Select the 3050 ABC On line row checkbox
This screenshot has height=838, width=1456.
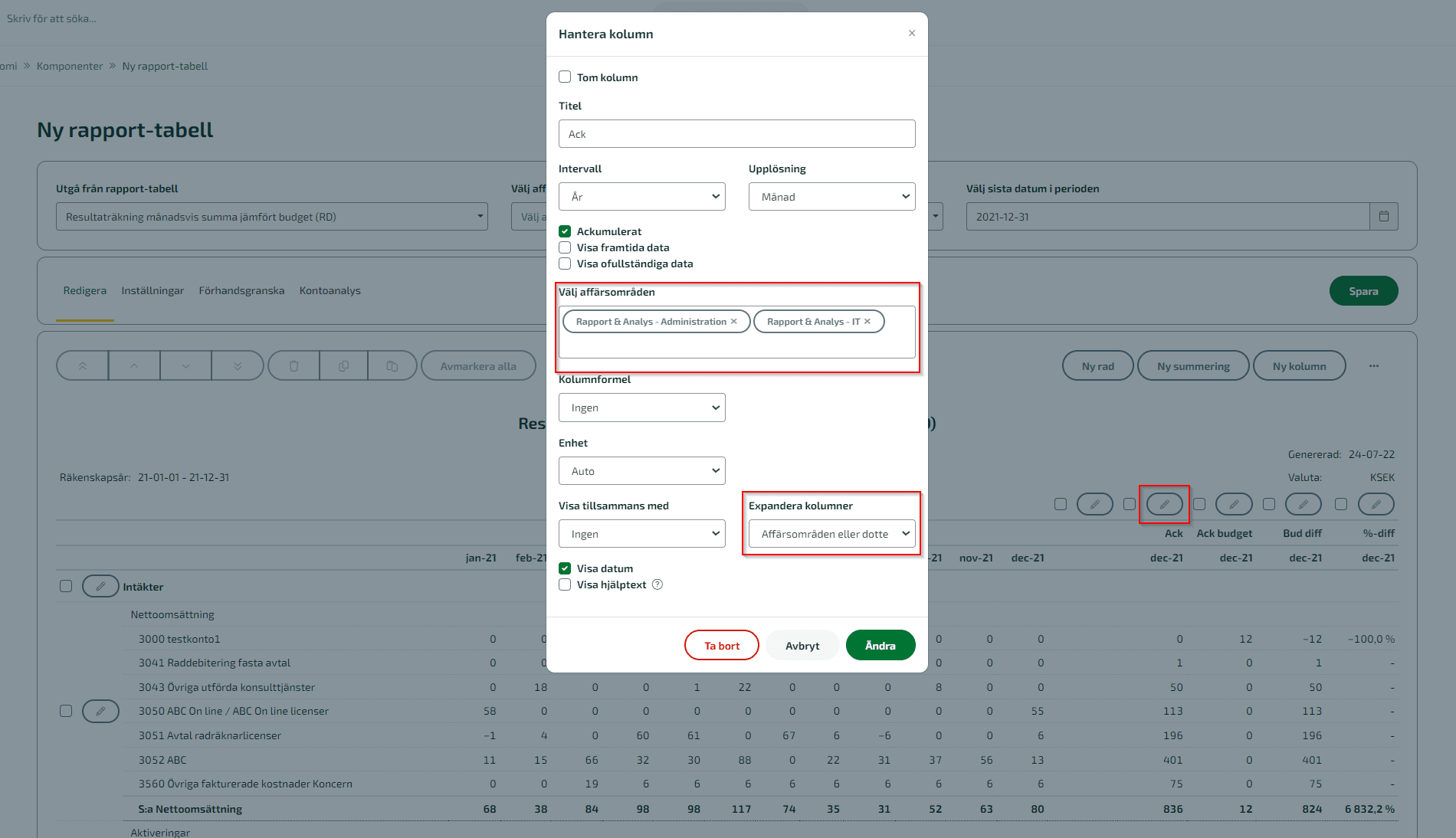coord(66,711)
